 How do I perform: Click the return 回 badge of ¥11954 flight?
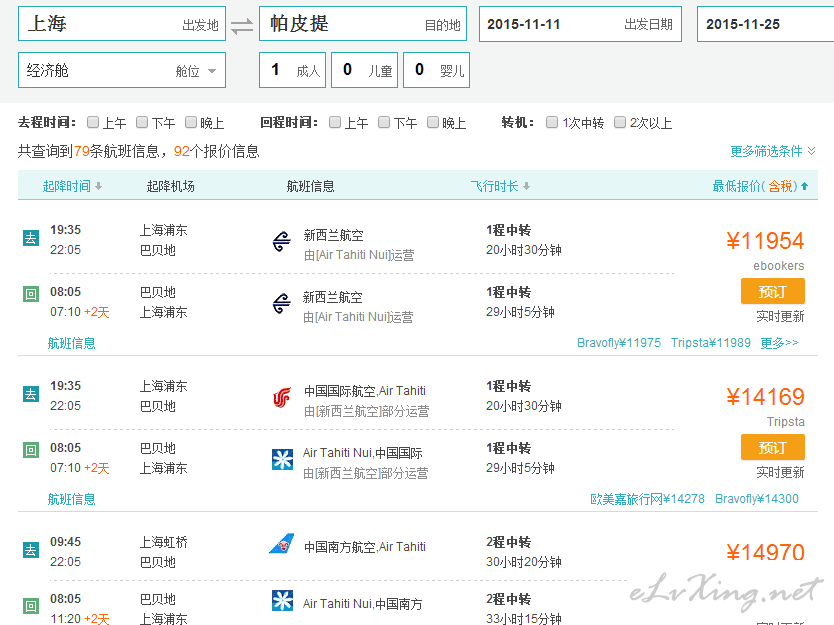(x=31, y=294)
